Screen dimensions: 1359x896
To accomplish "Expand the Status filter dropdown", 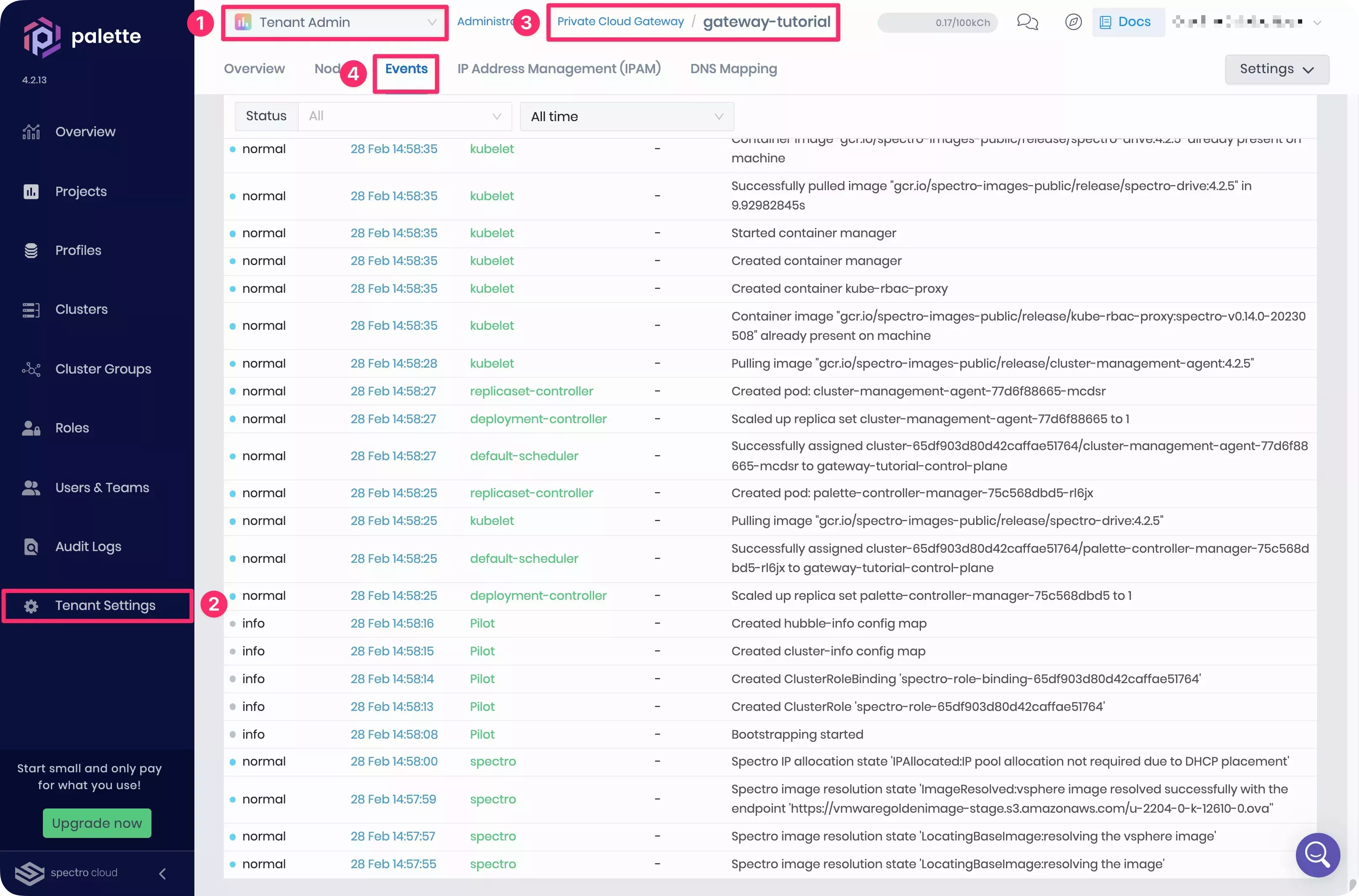I will click(405, 117).
